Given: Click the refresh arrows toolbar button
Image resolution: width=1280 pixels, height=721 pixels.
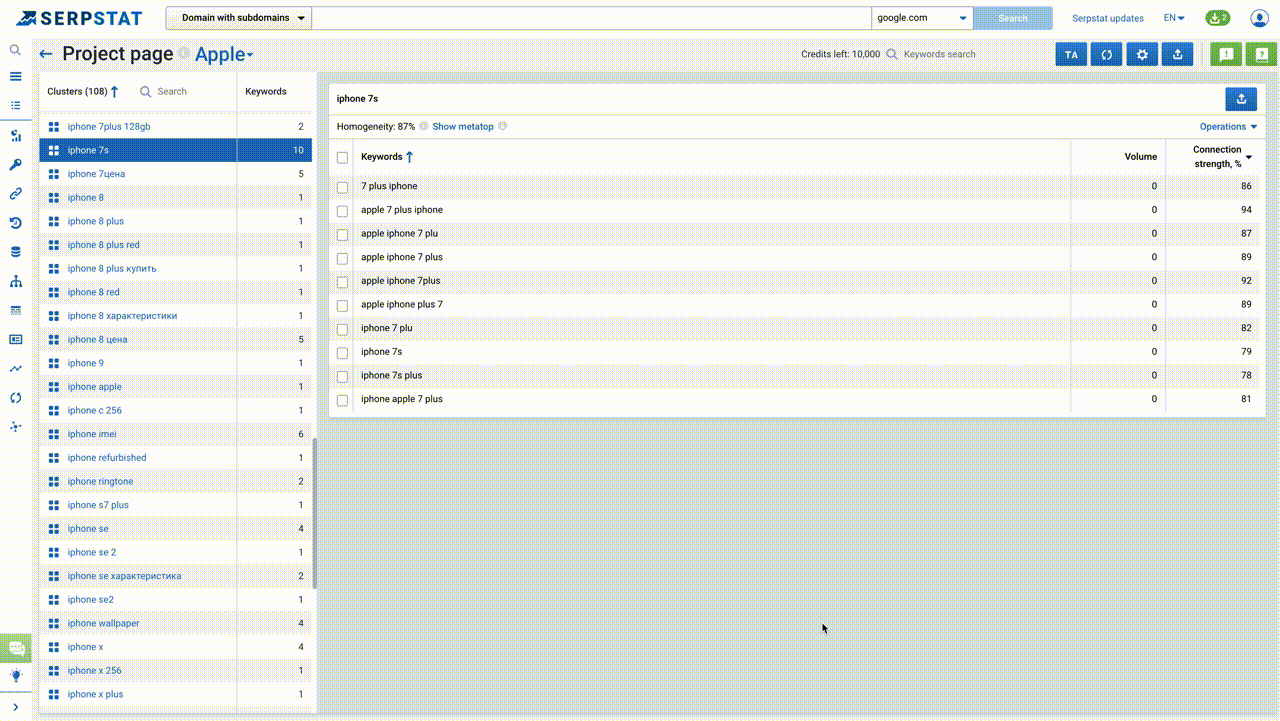Looking at the screenshot, I should coord(1107,55).
